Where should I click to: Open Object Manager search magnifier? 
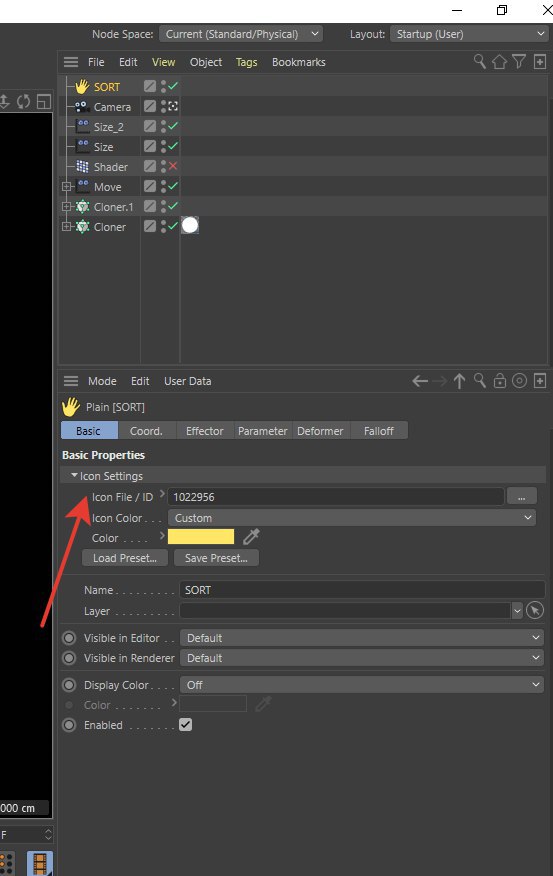pos(479,61)
